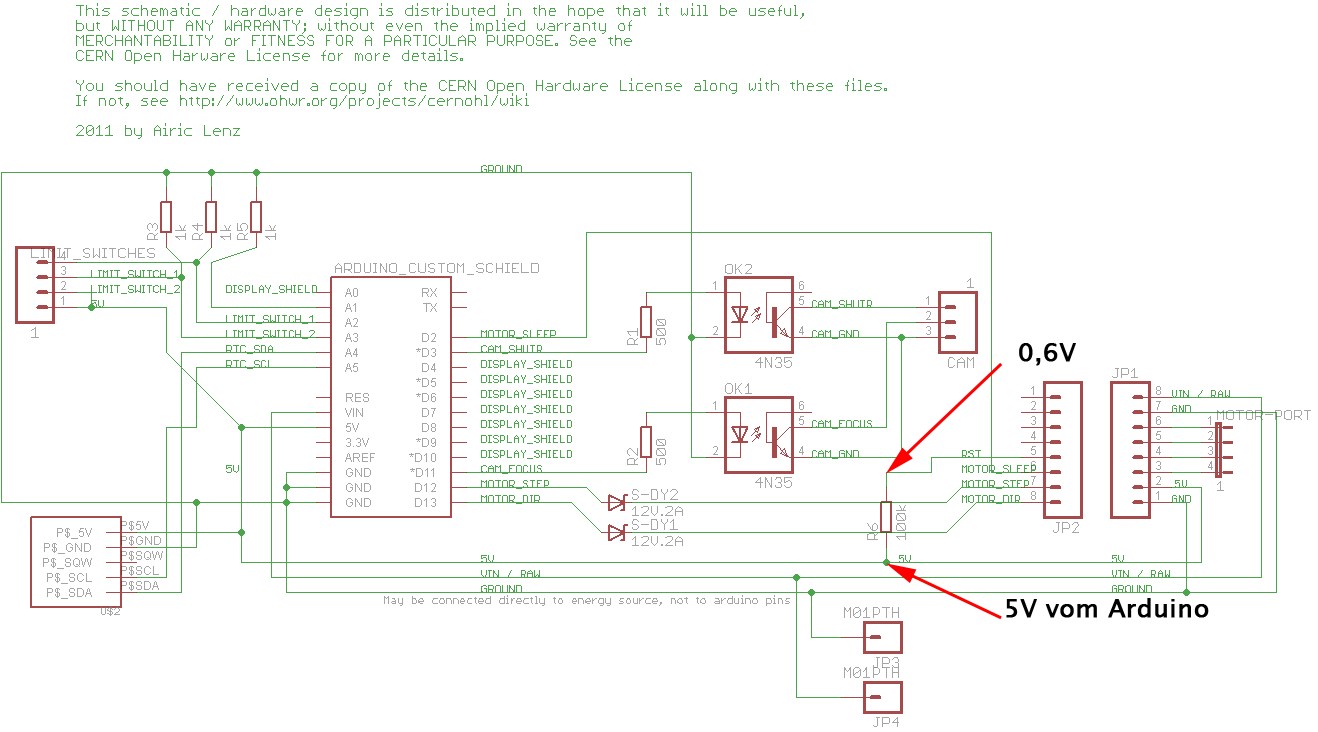Click the OK1 4N35 optocoupler symbol
1318x732 pixels.
point(758,435)
